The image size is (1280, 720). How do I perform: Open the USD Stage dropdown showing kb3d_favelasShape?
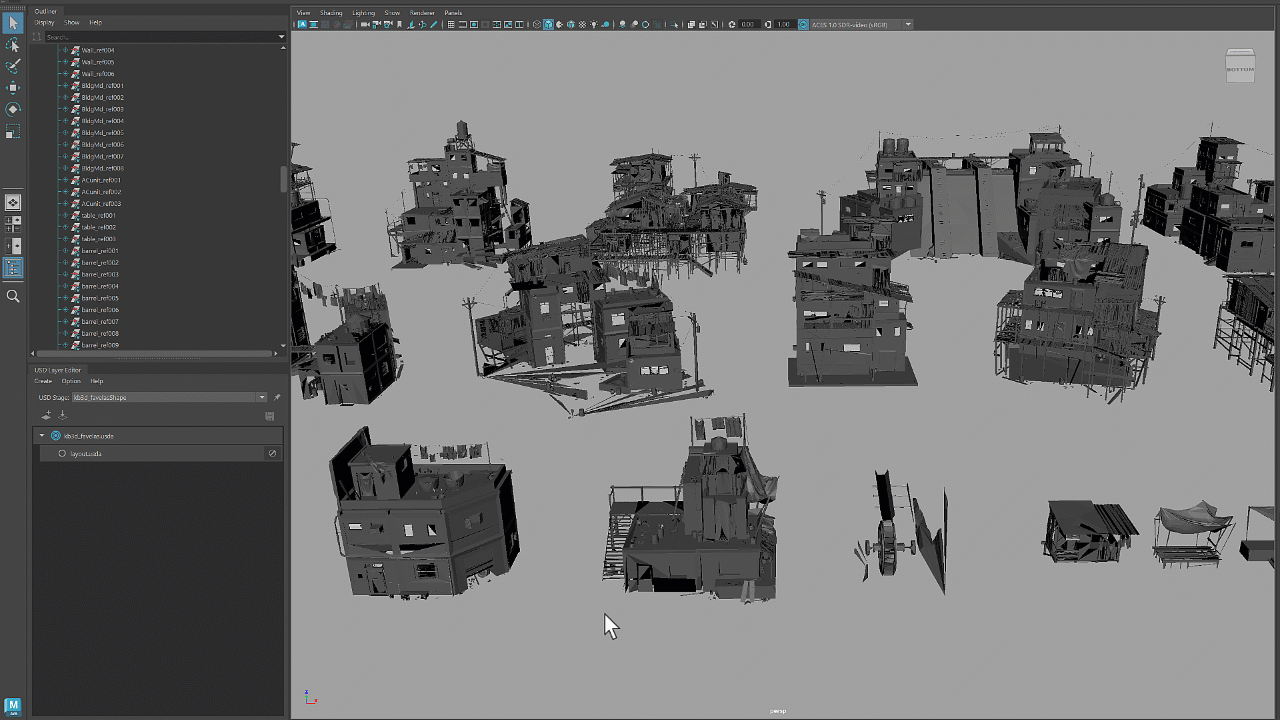(x=261, y=397)
